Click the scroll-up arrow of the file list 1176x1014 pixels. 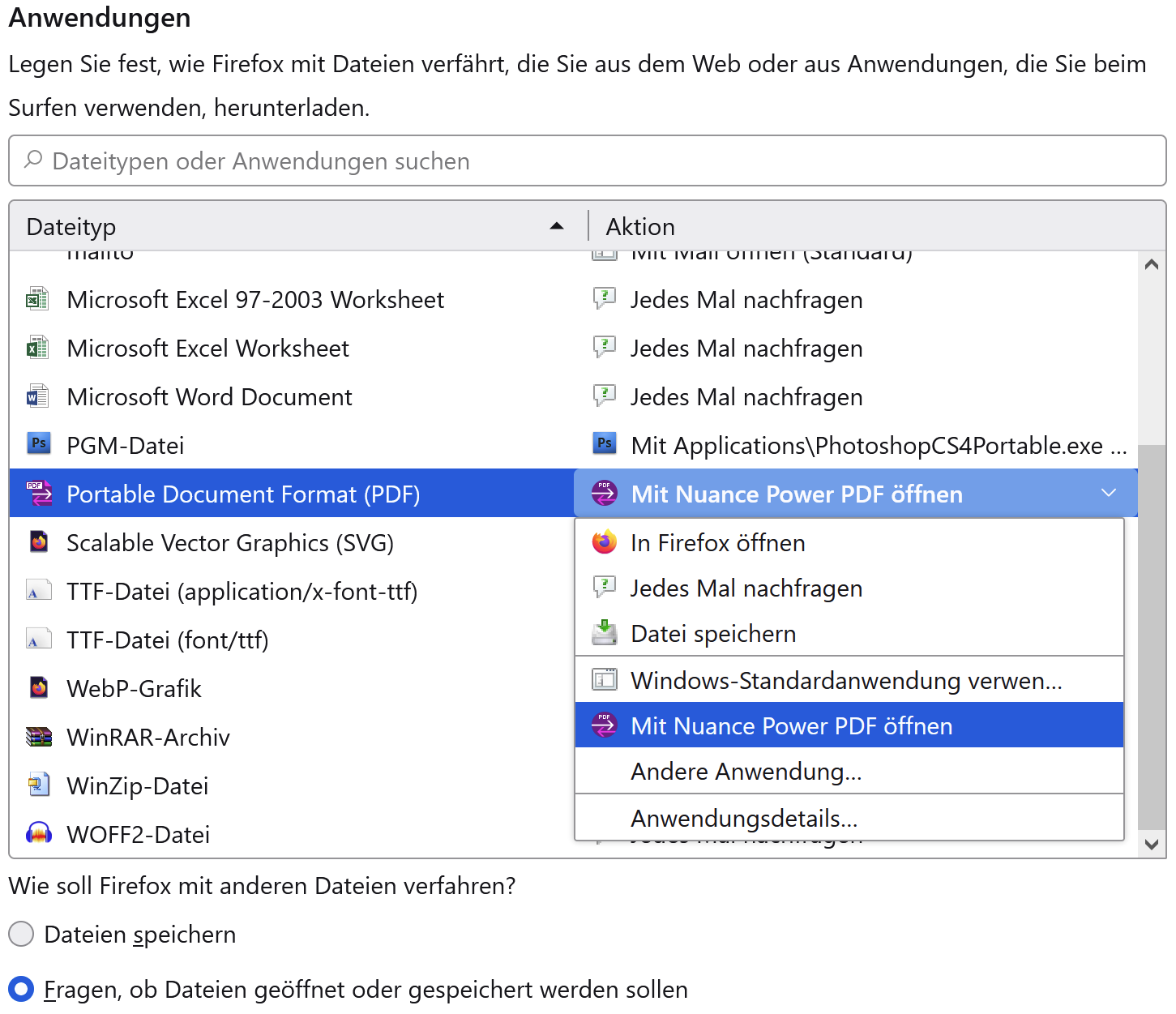pyautogui.click(x=1151, y=265)
